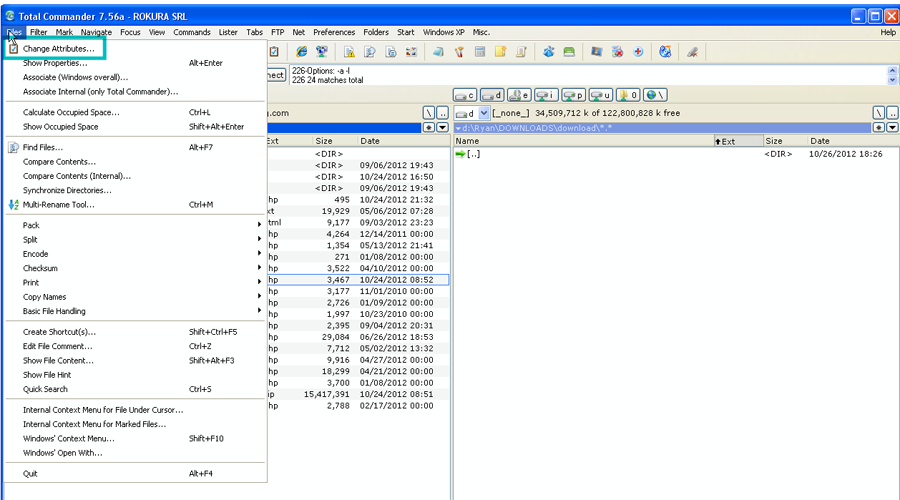The height and width of the screenshot is (500, 900).
Task: Click the Internet Explorer toolbar icon
Action: click(301, 52)
